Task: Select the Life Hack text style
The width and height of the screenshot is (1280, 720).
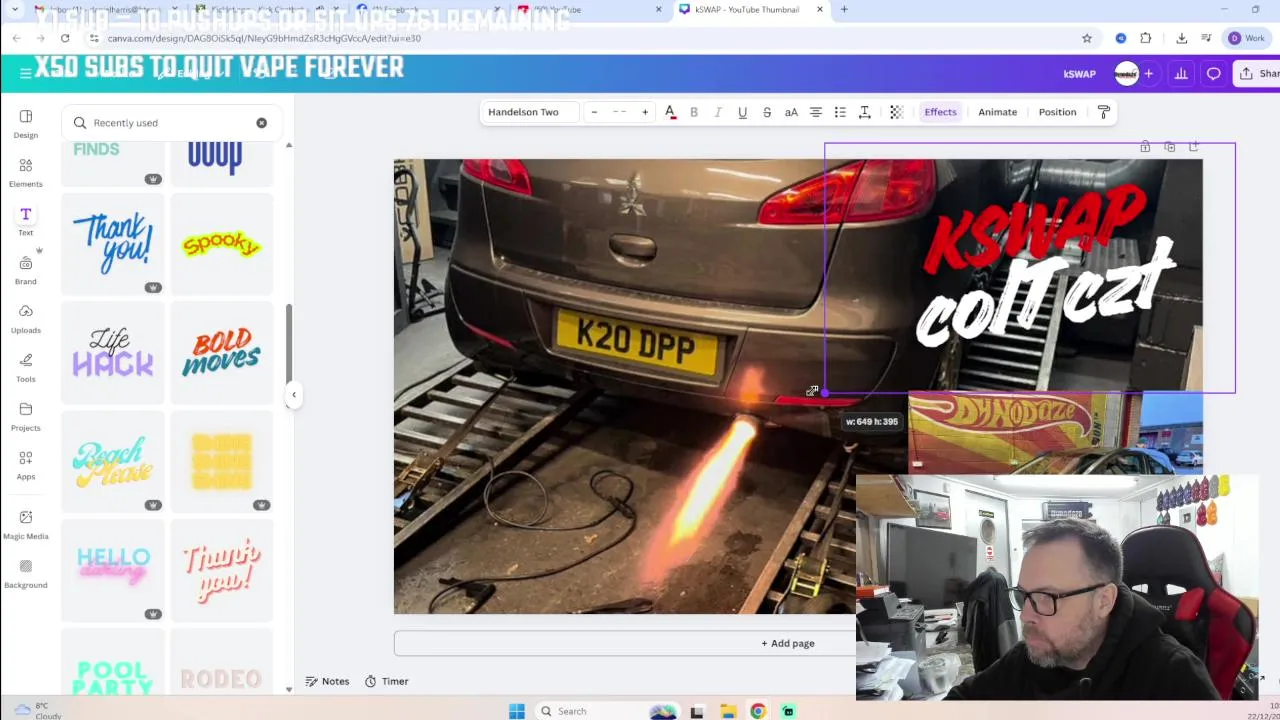Action: tap(113, 353)
